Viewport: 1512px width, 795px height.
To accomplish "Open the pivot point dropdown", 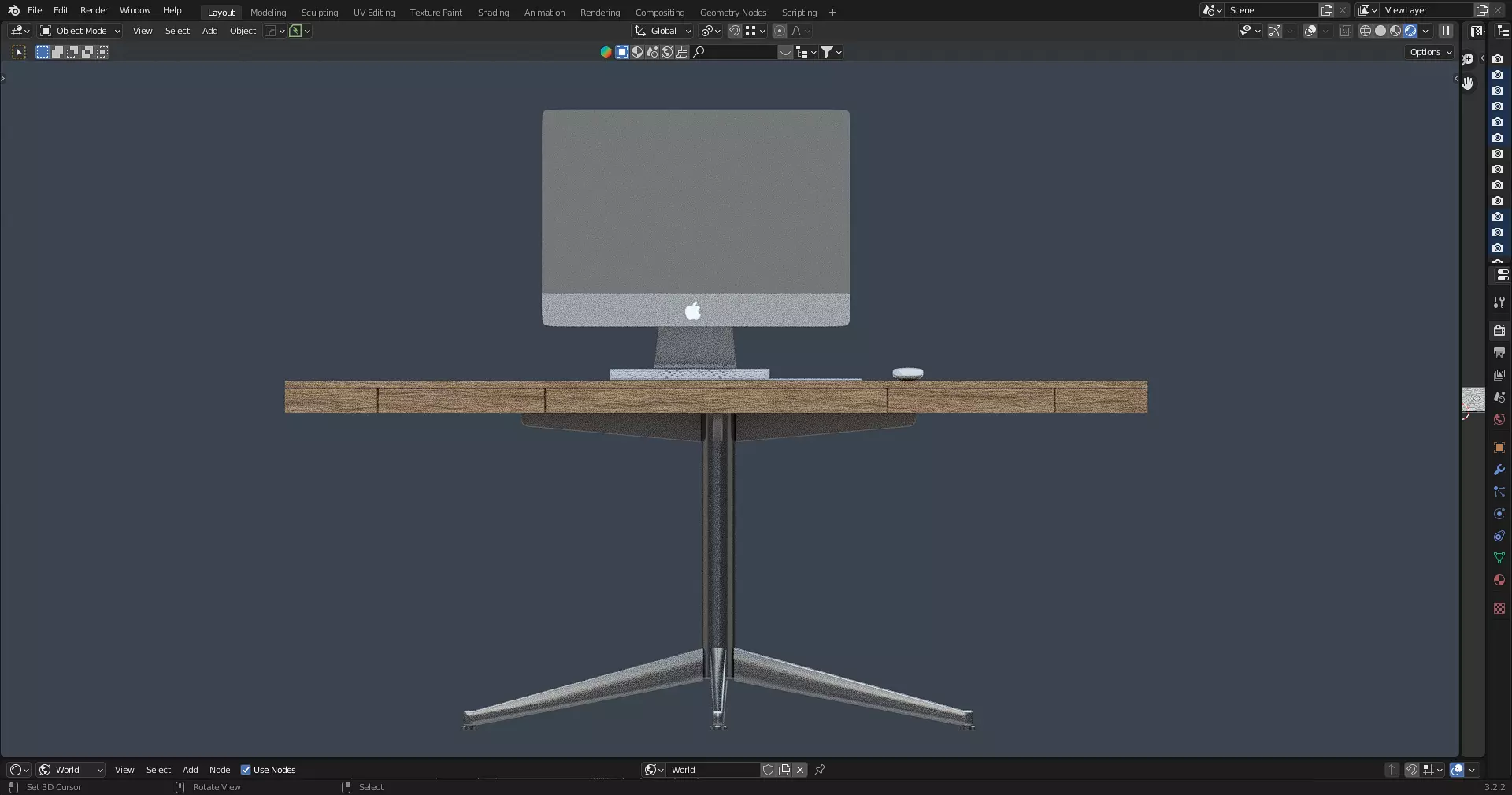I will 711,31.
